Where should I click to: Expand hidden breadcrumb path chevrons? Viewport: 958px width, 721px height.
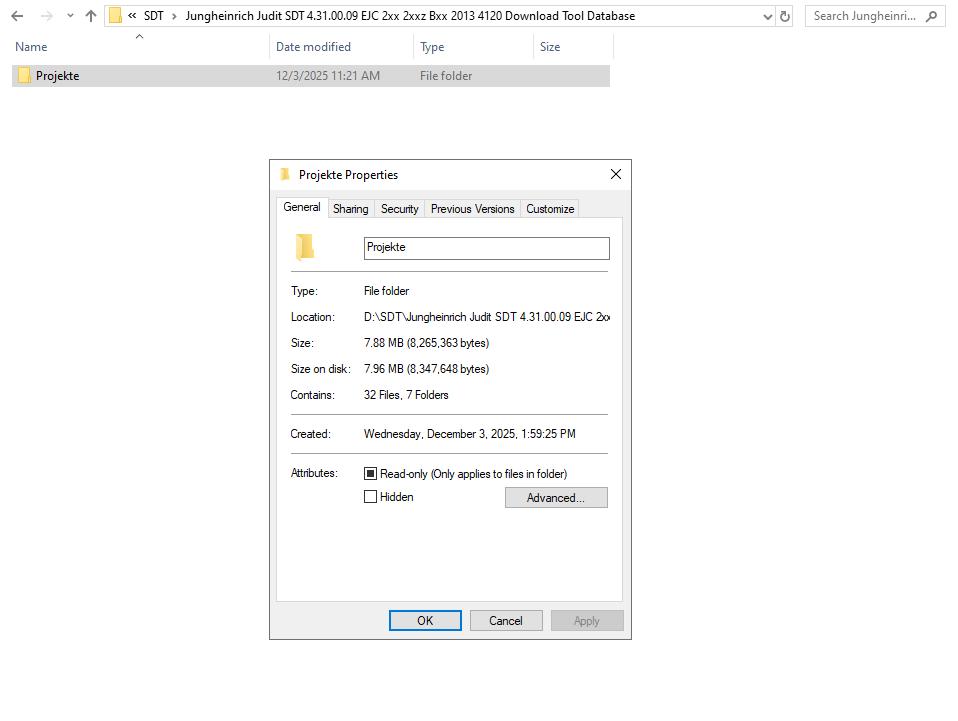pos(132,16)
